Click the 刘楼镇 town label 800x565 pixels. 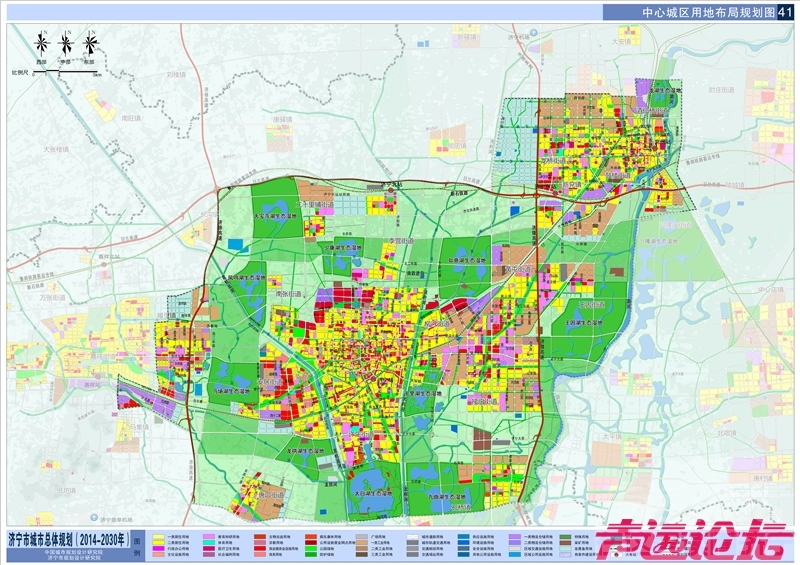pos(178,75)
